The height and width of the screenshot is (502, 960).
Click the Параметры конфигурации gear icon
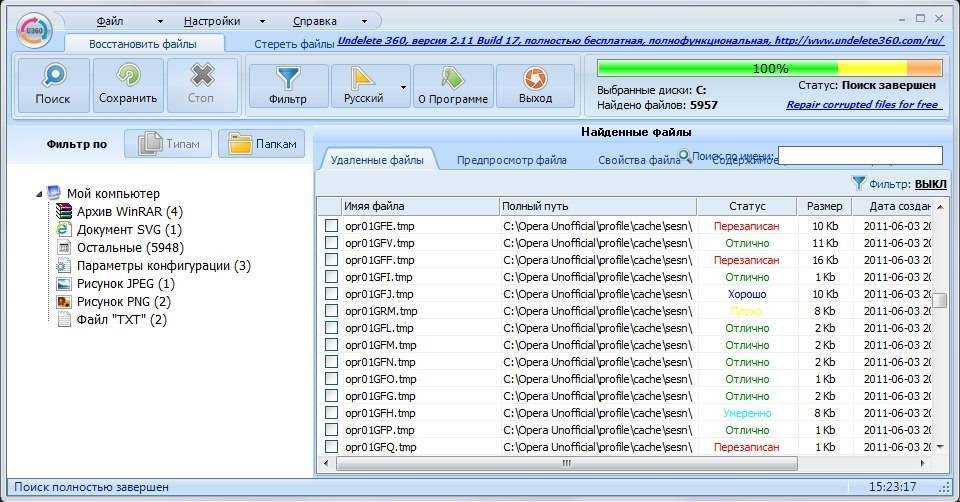[x=62, y=265]
